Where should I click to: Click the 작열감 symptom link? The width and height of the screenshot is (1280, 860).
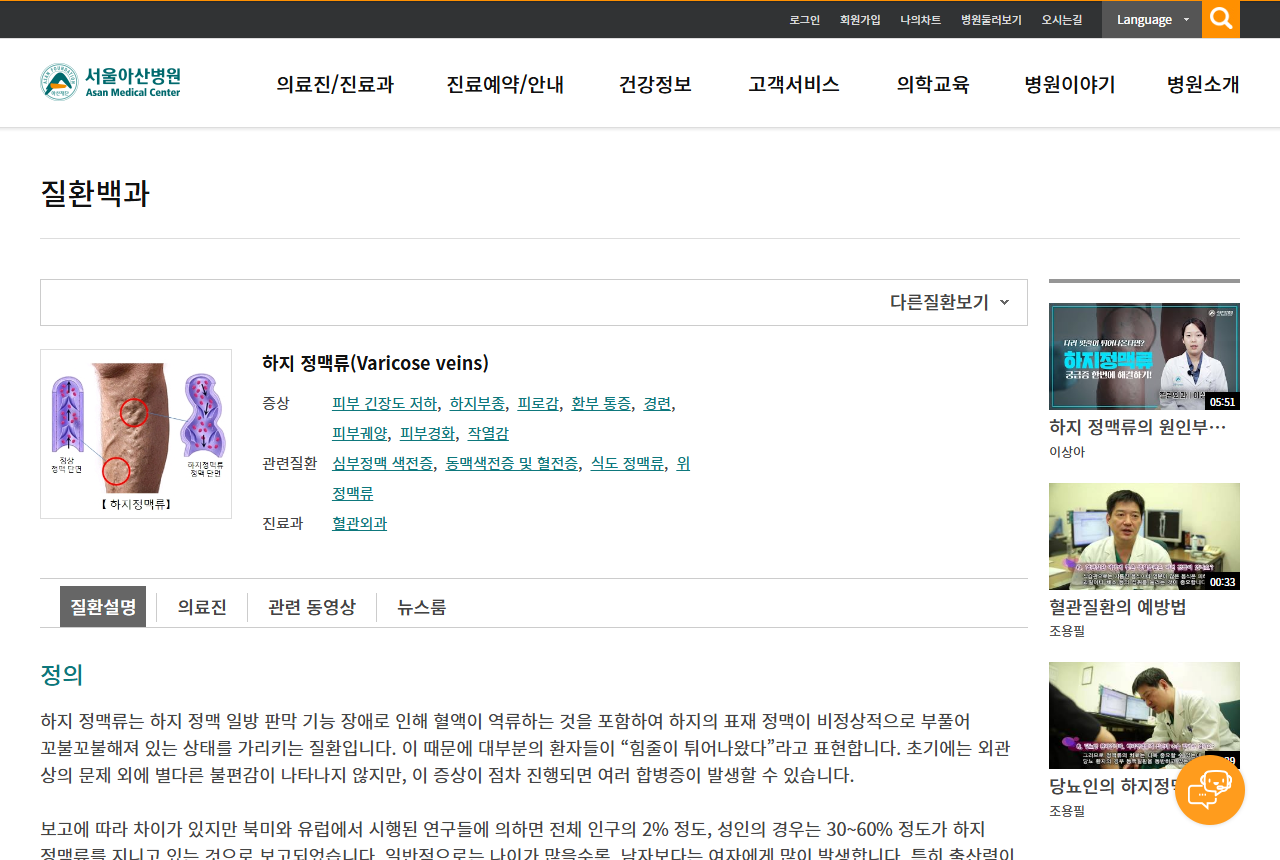488,434
